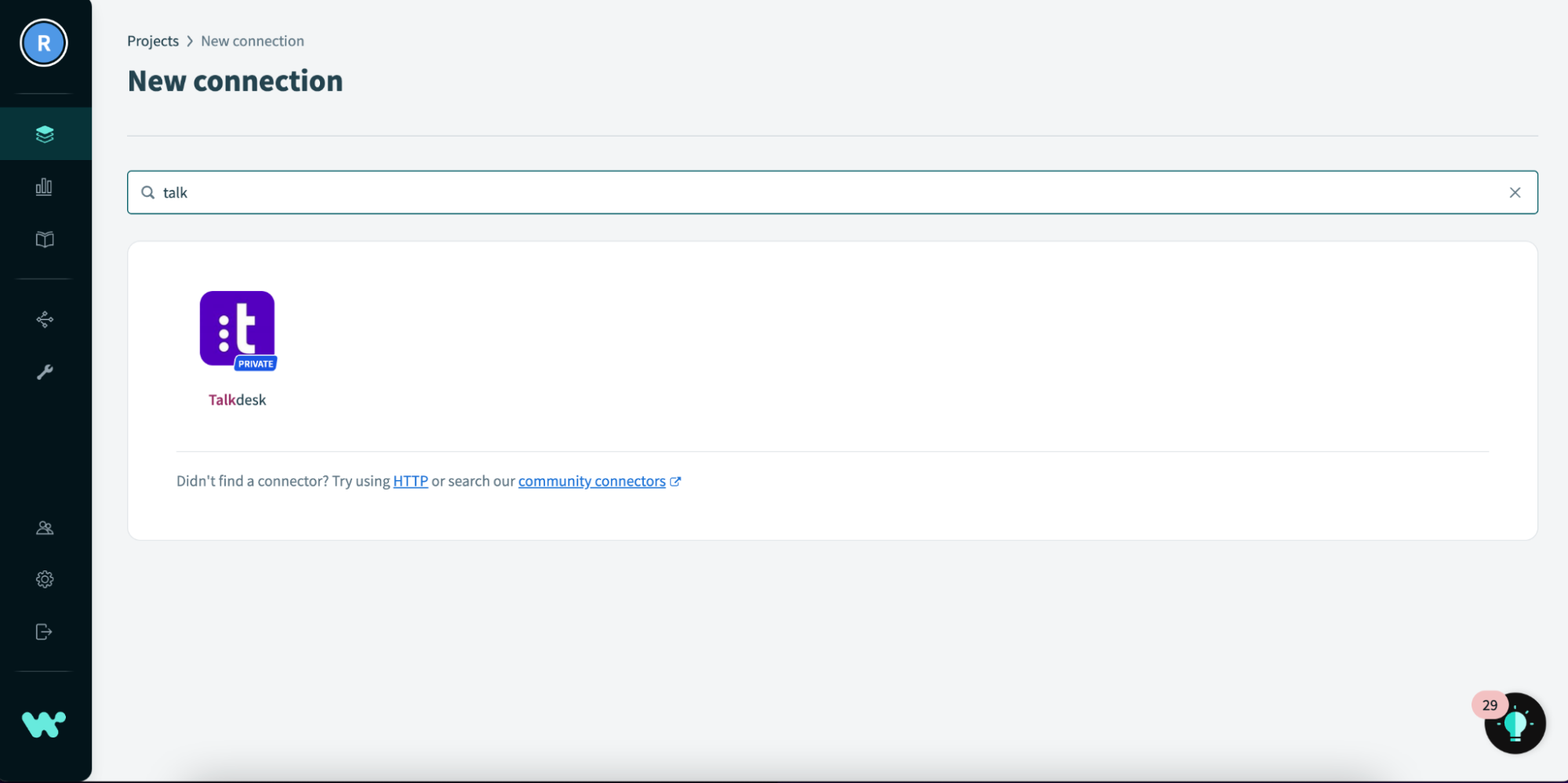
Task: Clear the search field with X
Action: [x=1515, y=192]
